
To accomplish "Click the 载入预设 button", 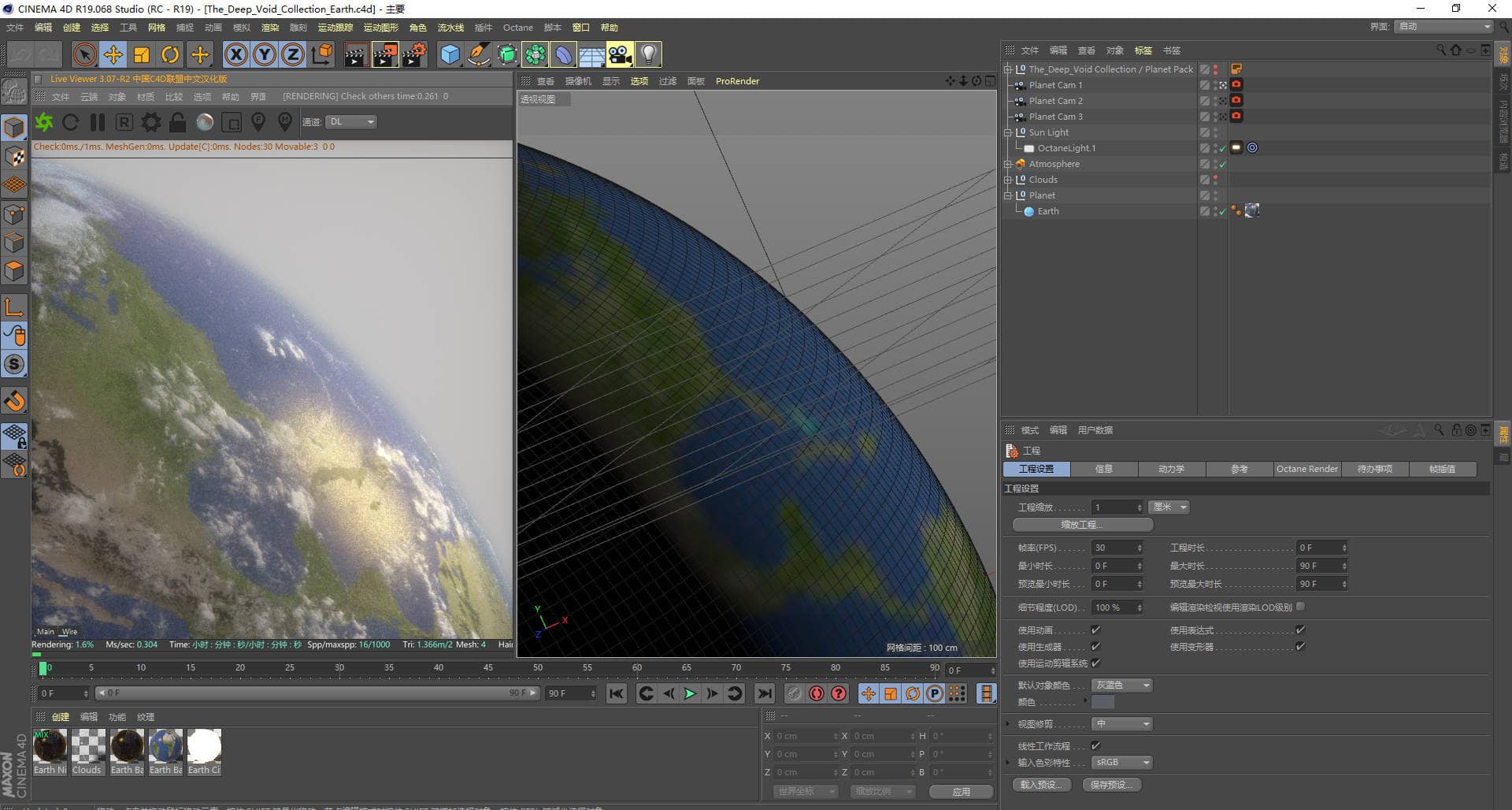I will click(1042, 785).
